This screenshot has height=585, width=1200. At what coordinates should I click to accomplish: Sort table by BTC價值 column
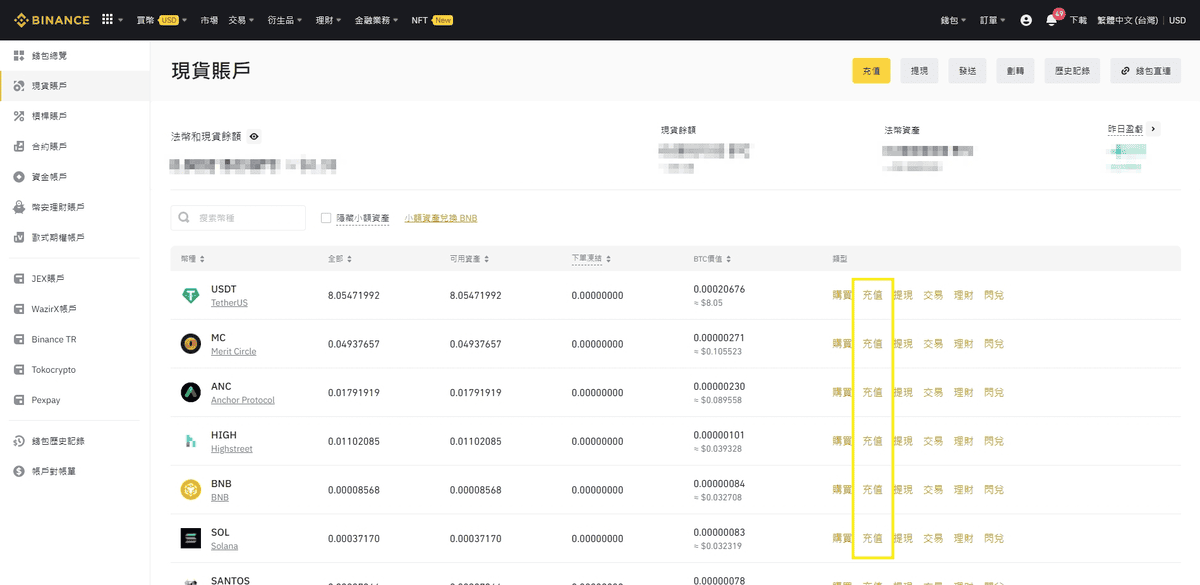(712, 259)
